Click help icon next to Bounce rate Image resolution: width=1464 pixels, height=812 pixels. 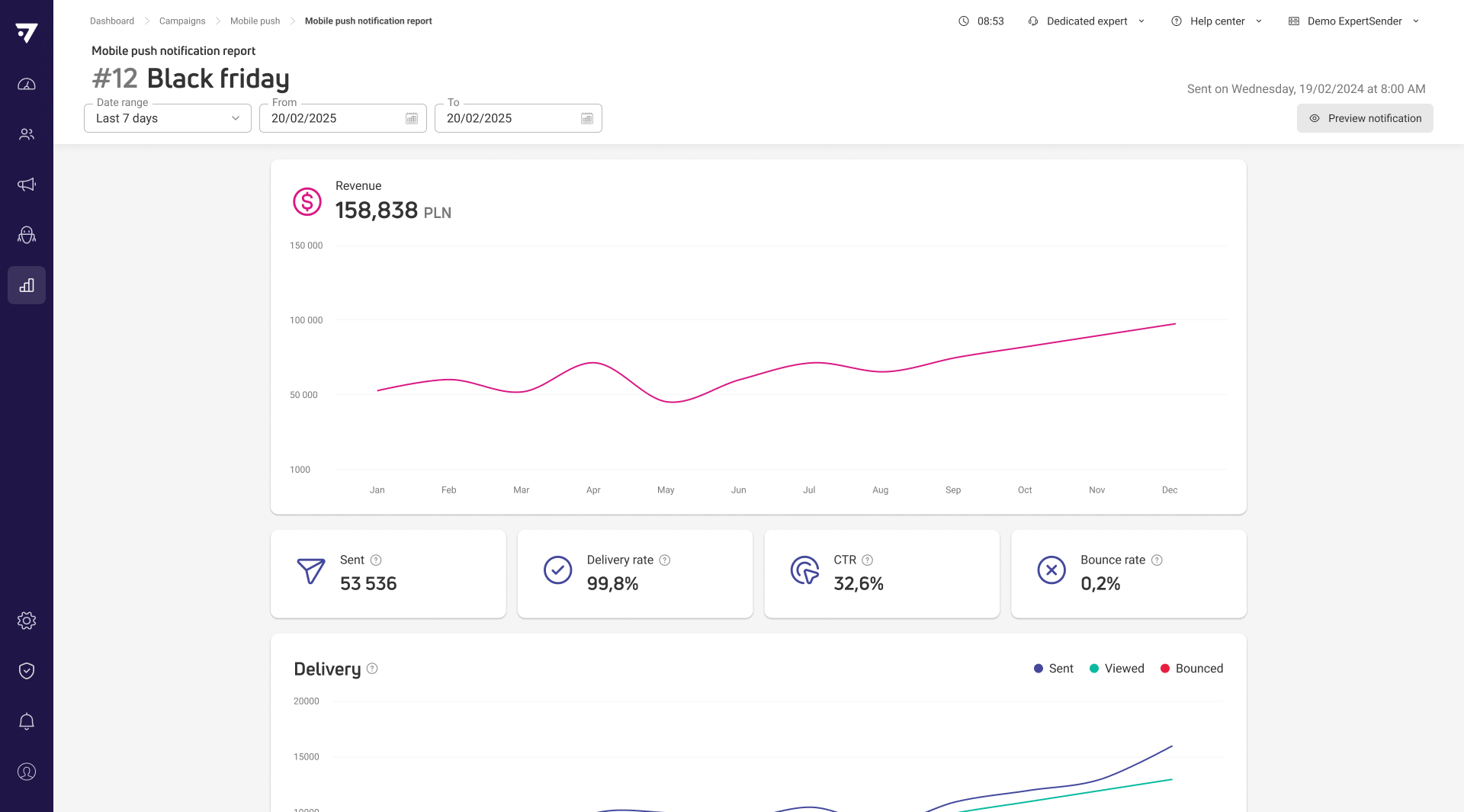click(1157, 560)
